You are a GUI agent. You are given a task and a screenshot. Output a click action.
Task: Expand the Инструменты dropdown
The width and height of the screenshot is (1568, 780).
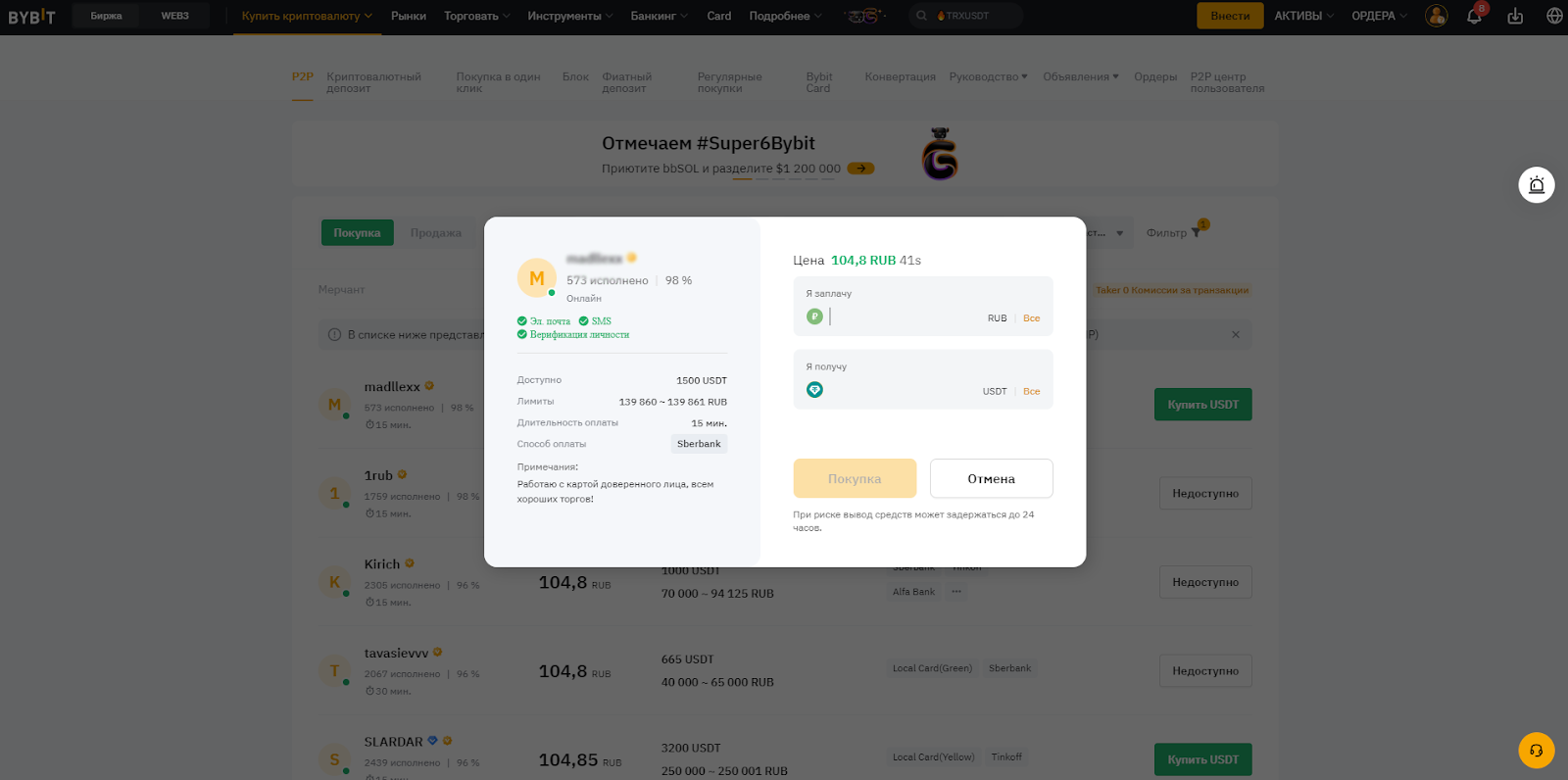(570, 16)
